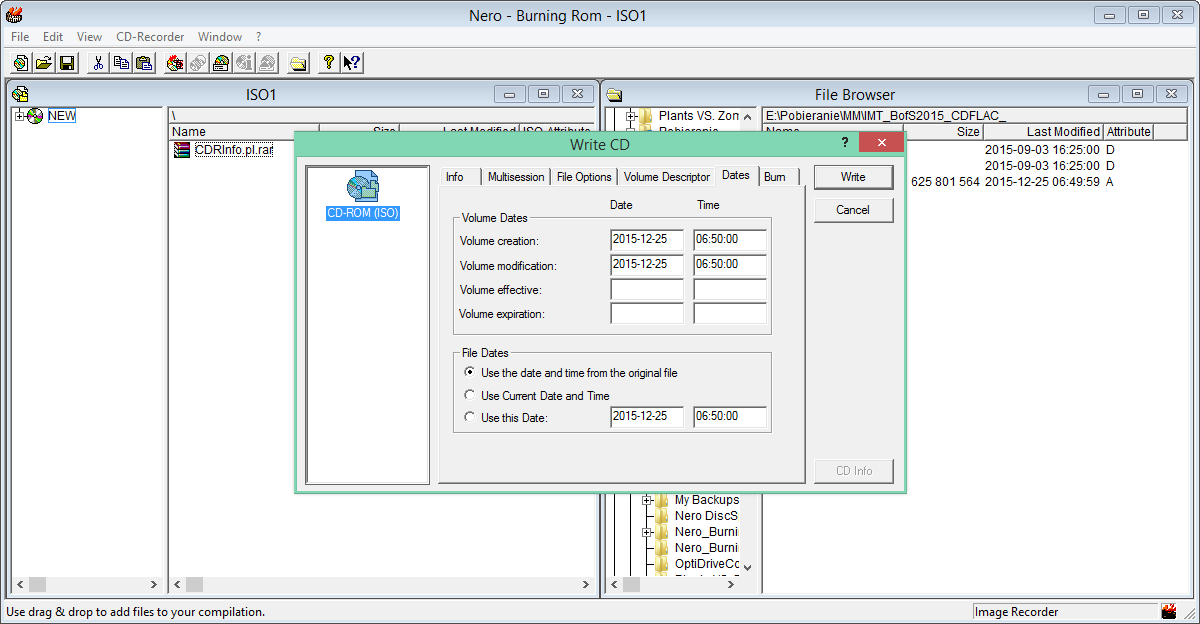Image resolution: width=1200 pixels, height=624 pixels.
Task: Click the Open file toolbar icon
Action: 44,63
